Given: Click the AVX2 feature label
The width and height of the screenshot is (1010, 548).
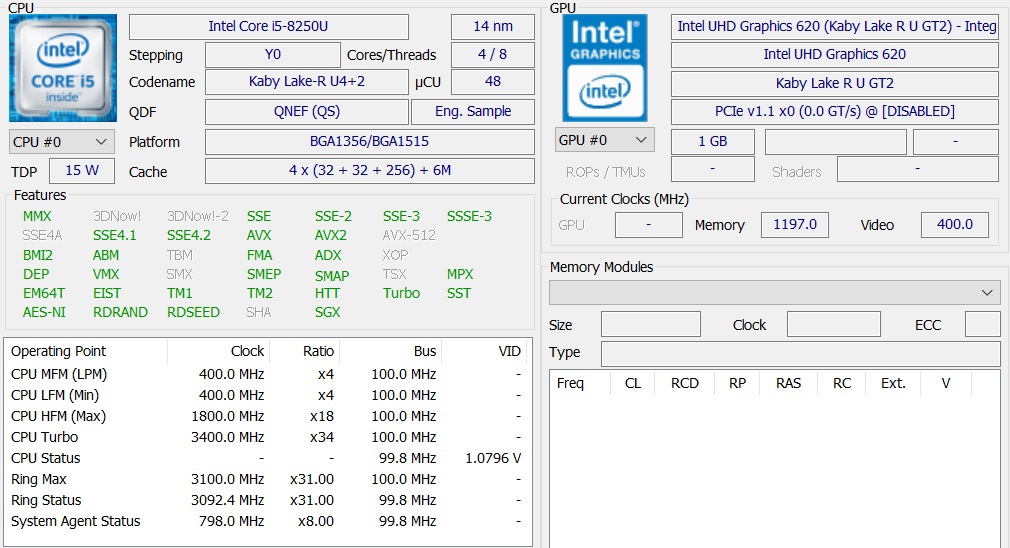Looking at the screenshot, I should (331, 235).
